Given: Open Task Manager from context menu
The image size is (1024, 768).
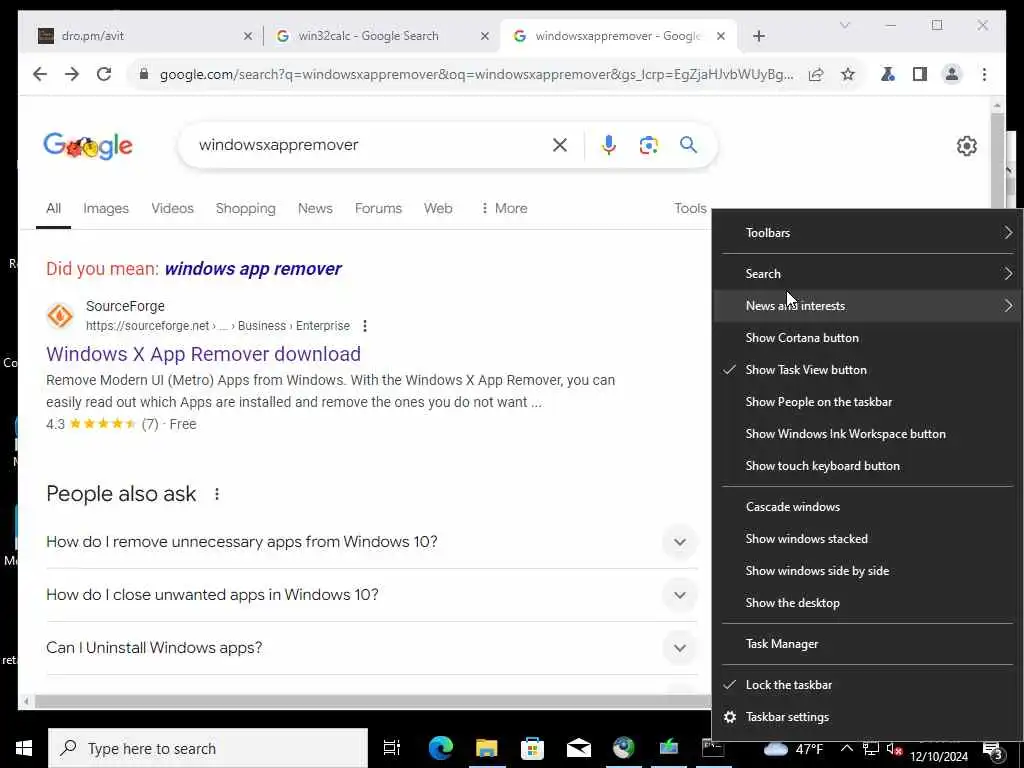Looking at the screenshot, I should [x=867, y=644].
